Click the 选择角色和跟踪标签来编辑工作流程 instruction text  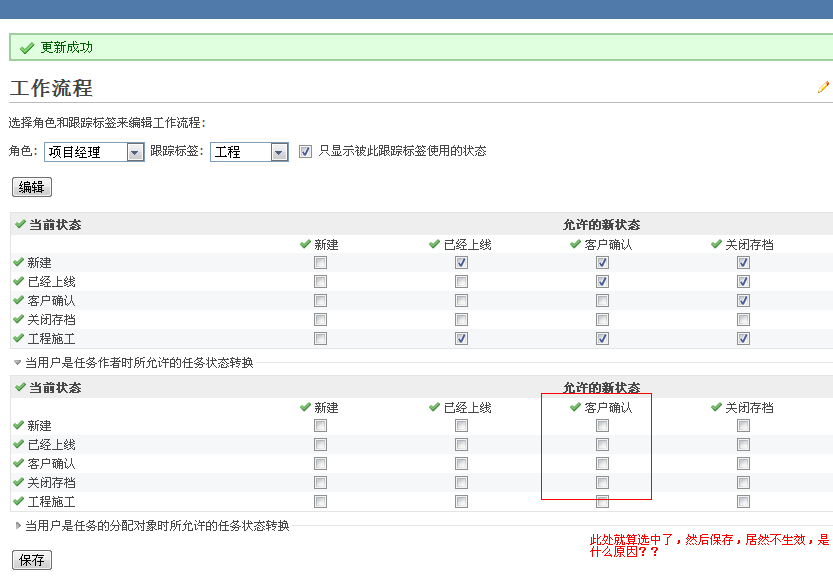point(107,123)
